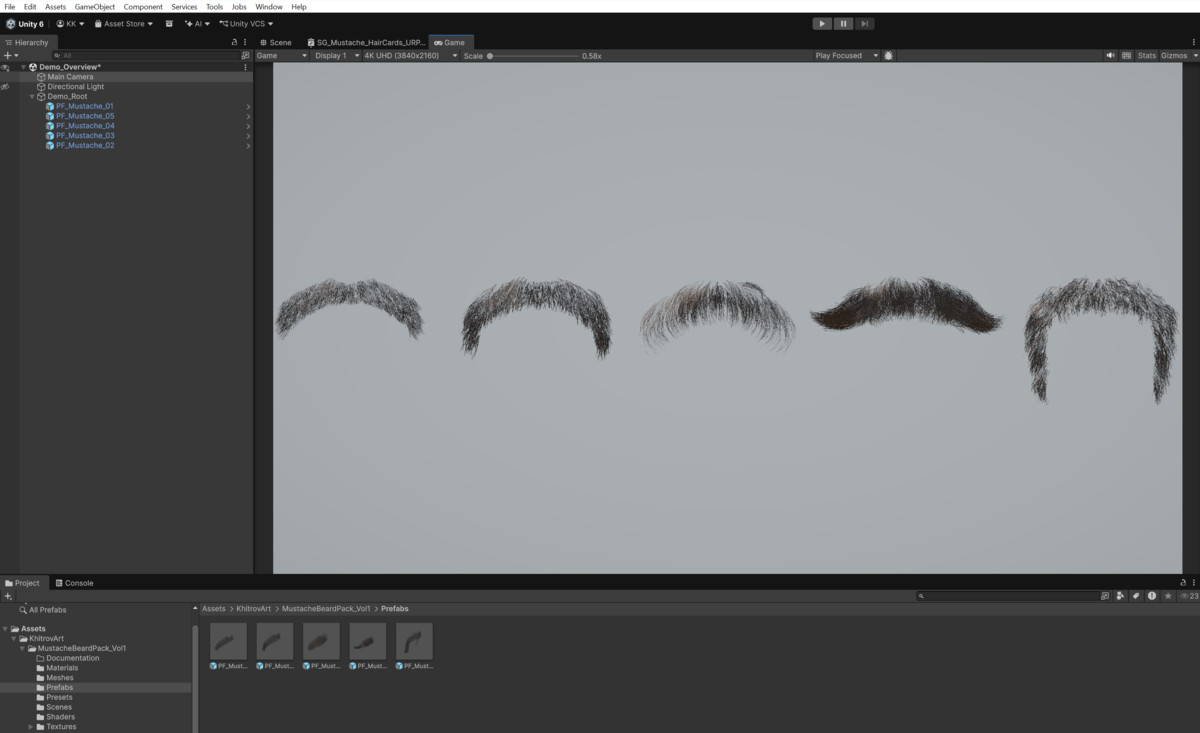Viewport: 1200px width, 733px height.
Task: Open the Component menu
Action: pyautogui.click(x=143, y=6)
